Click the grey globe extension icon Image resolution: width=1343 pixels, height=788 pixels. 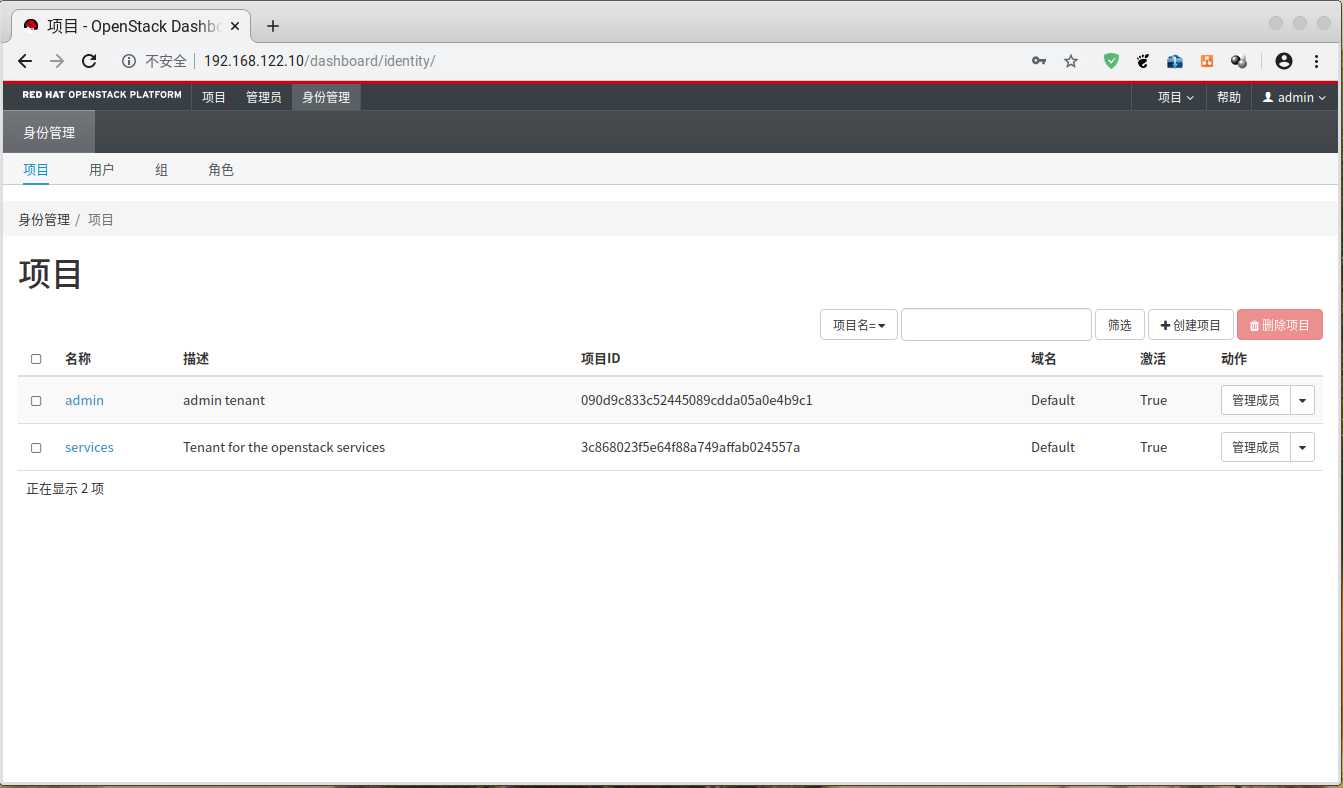click(1239, 61)
